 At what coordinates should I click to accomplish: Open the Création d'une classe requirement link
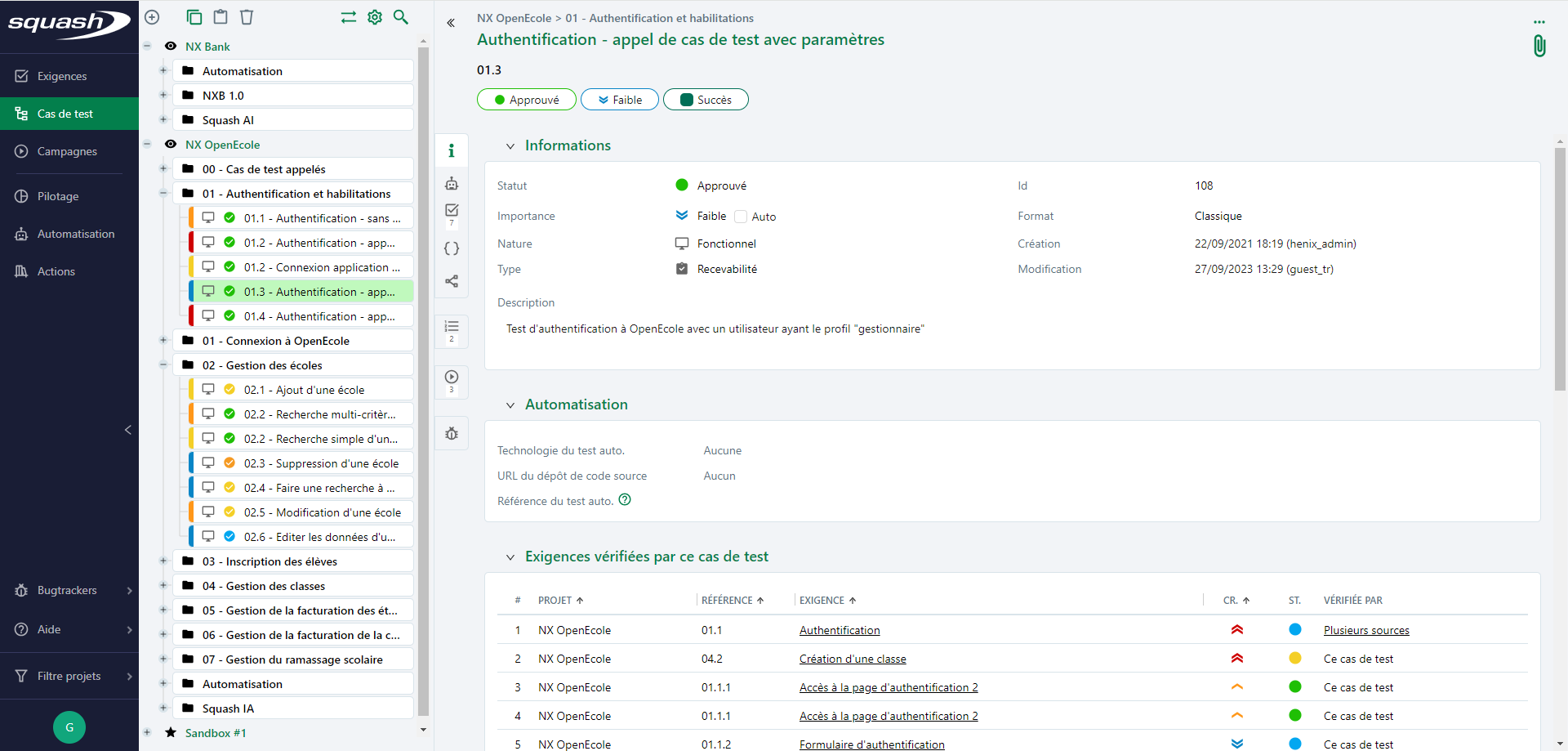[853, 659]
